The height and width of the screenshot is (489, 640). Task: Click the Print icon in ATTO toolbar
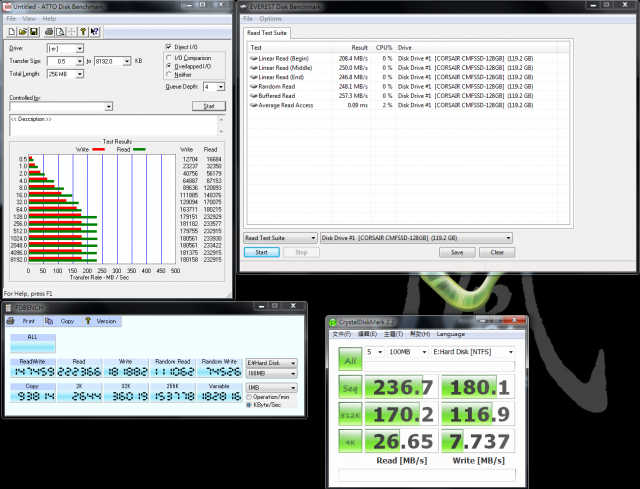pyautogui.click(x=49, y=31)
